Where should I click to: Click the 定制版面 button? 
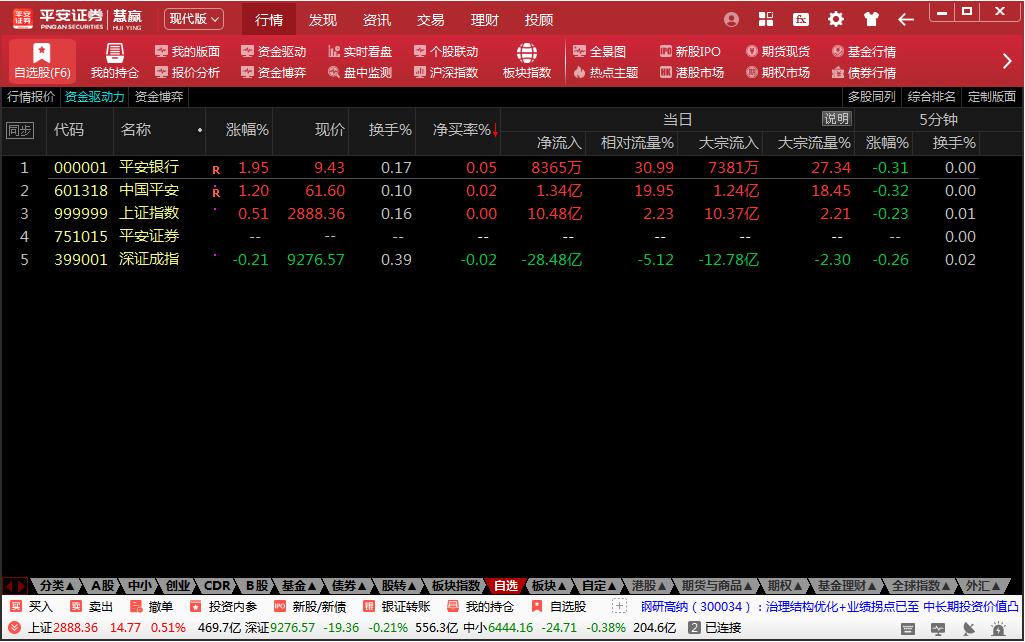click(992, 97)
